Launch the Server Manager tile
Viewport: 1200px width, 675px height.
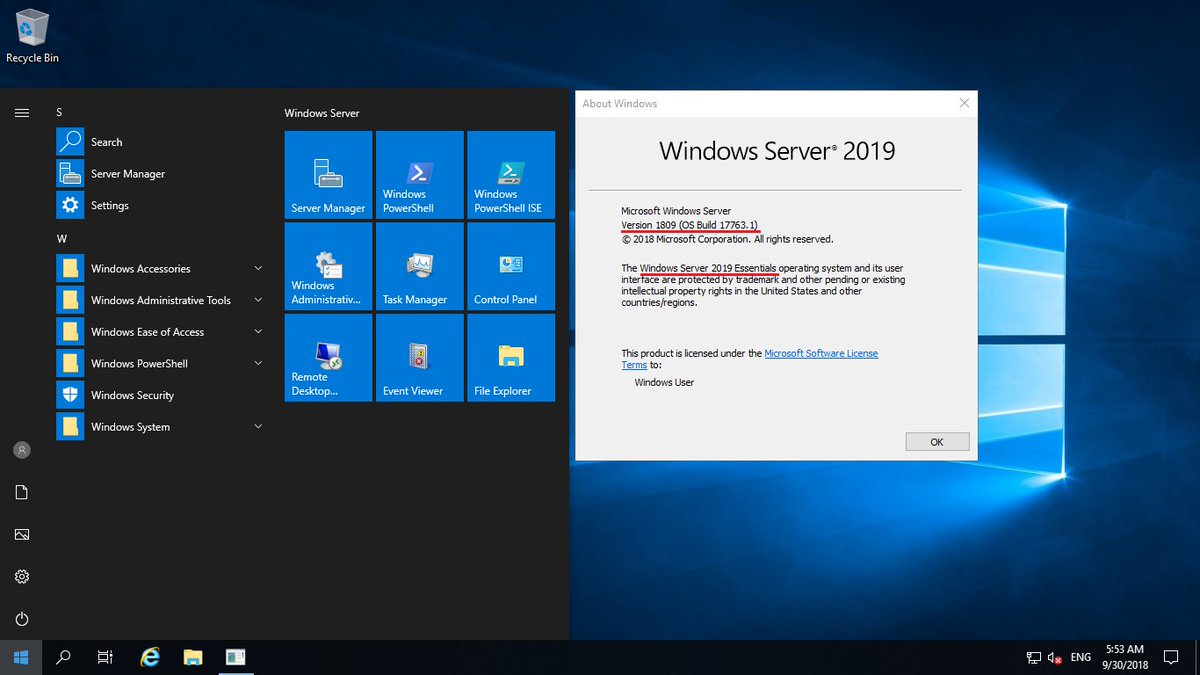point(327,174)
